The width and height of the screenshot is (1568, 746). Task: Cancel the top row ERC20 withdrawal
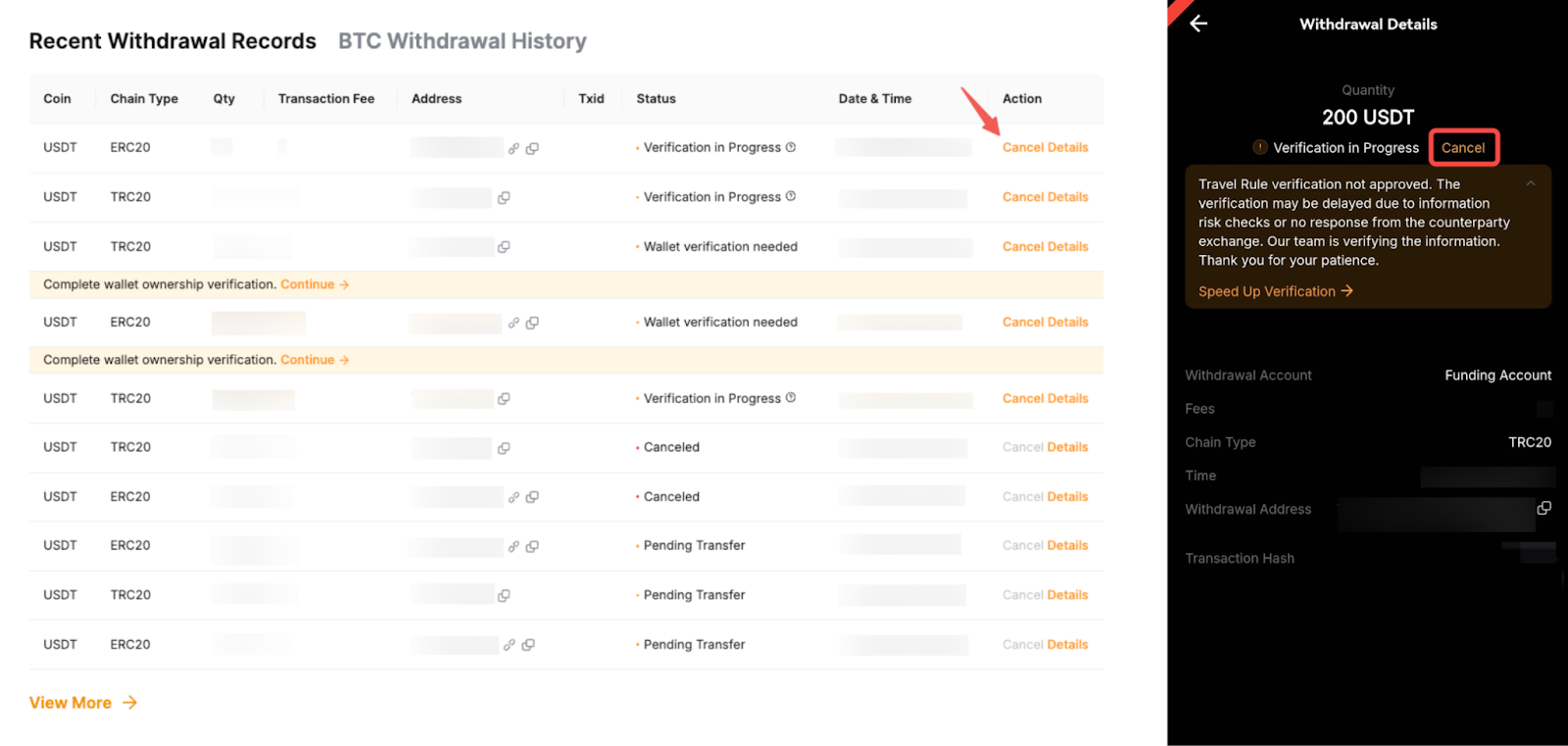click(1022, 147)
